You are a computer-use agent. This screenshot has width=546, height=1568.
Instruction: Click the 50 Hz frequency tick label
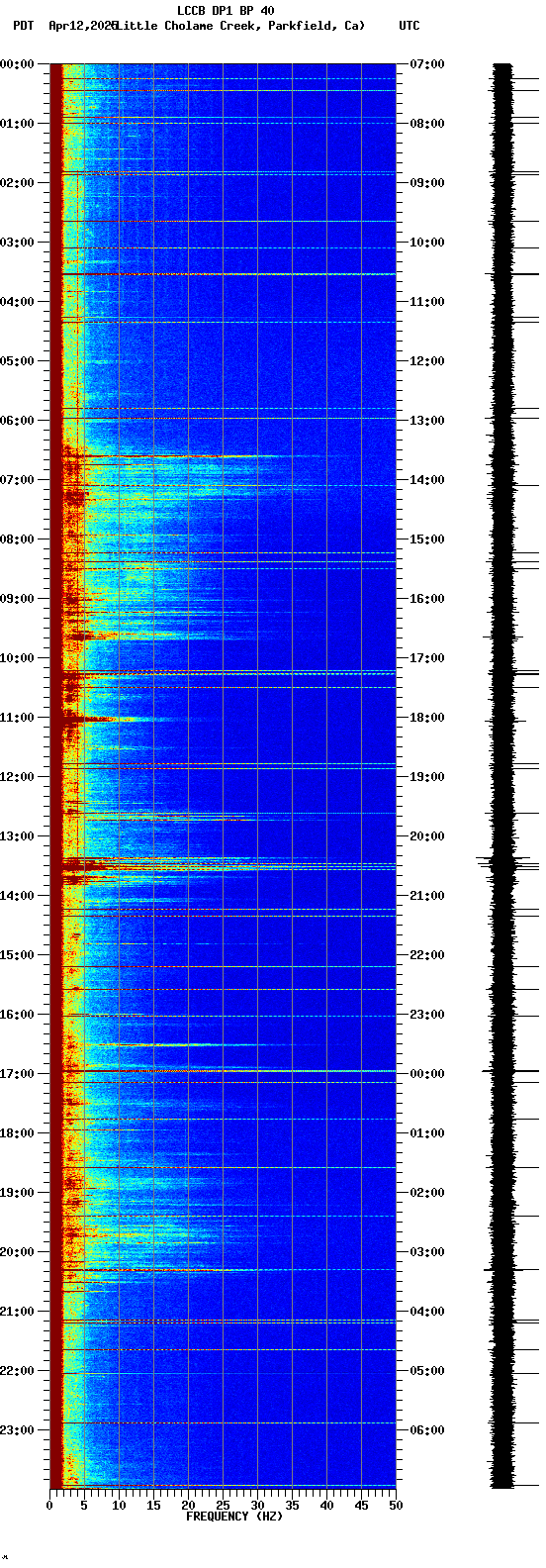click(396, 1506)
